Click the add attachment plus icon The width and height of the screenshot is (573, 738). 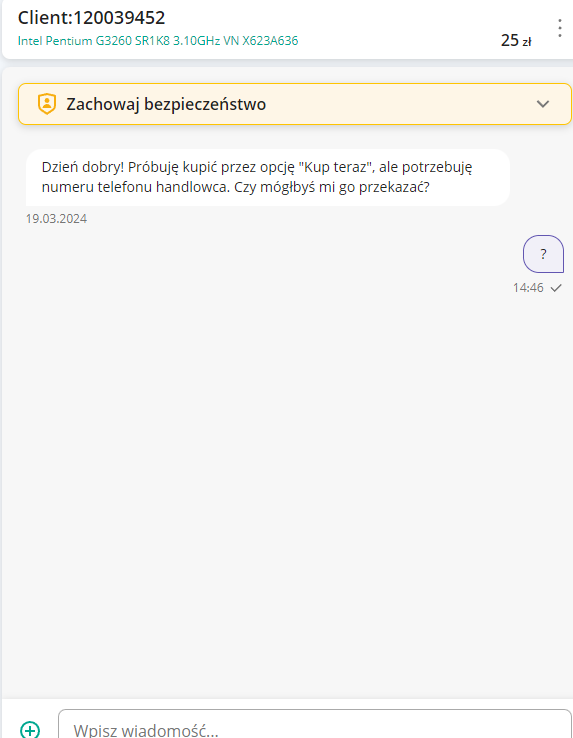(x=30, y=729)
